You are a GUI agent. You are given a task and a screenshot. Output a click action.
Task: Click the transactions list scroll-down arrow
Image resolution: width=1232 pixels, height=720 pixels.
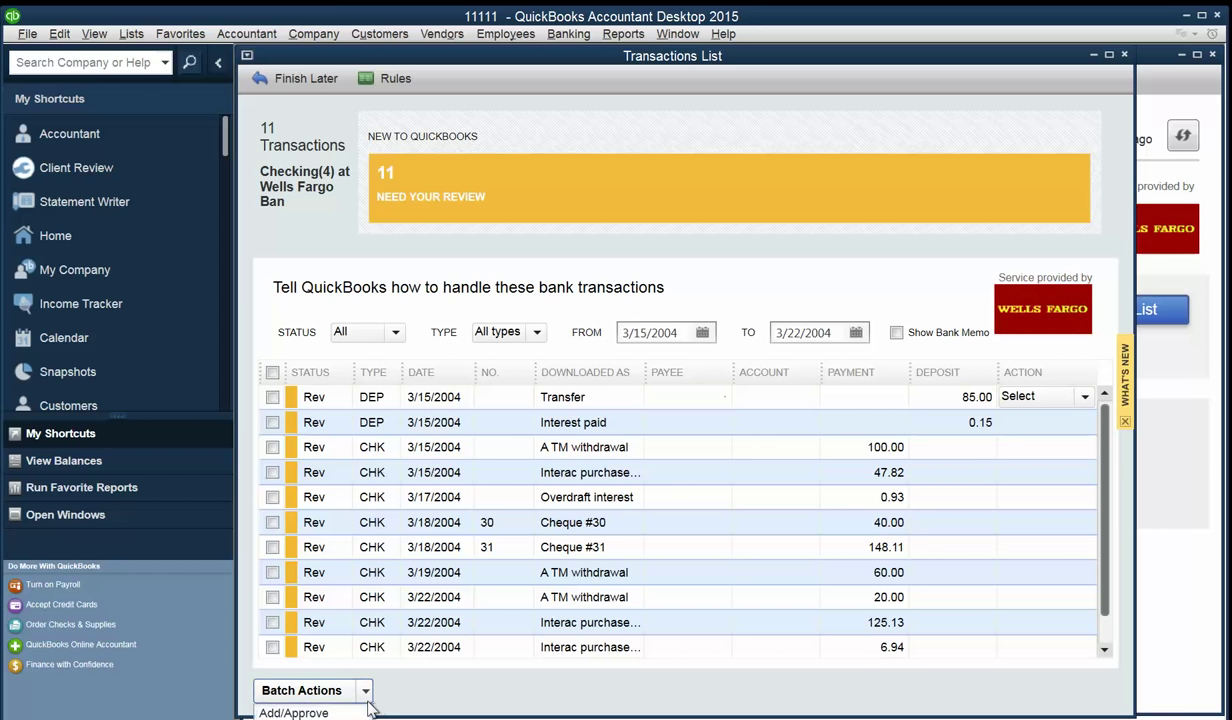tap(1104, 649)
